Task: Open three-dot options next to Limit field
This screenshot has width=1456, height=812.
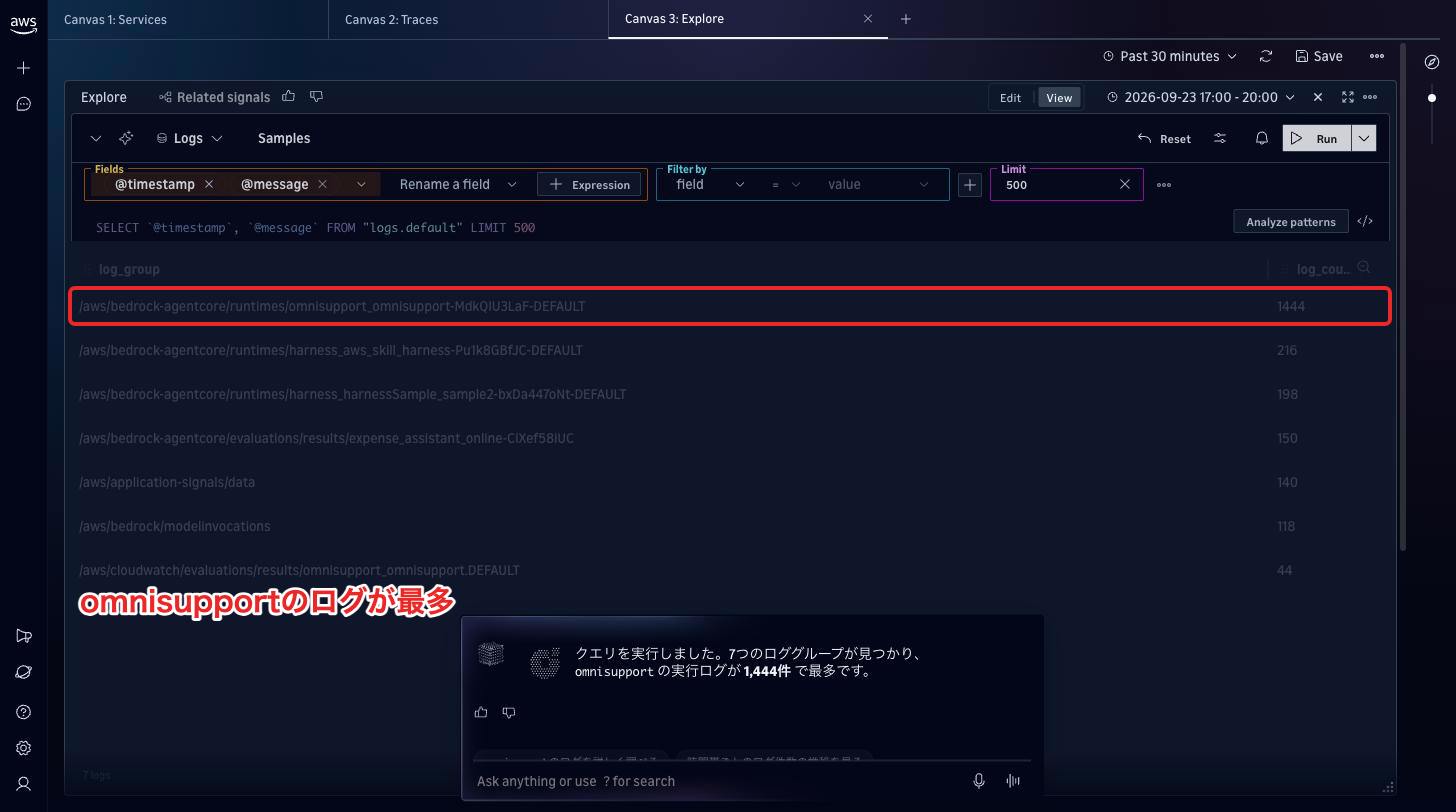Action: pyautogui.click(x=1164, y=185)
